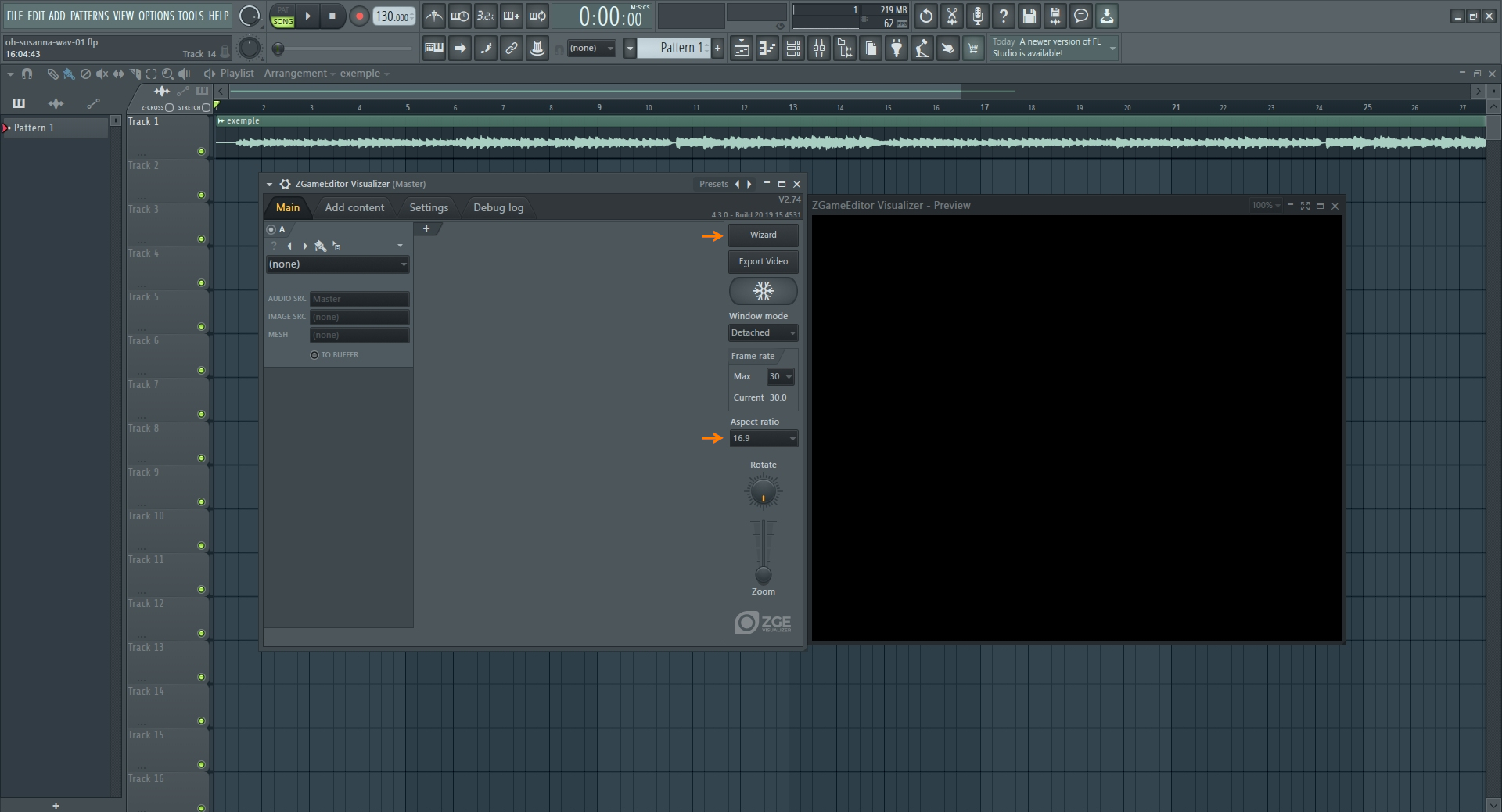Enable wait for input before recording
1502x812 pixels.
459,16
